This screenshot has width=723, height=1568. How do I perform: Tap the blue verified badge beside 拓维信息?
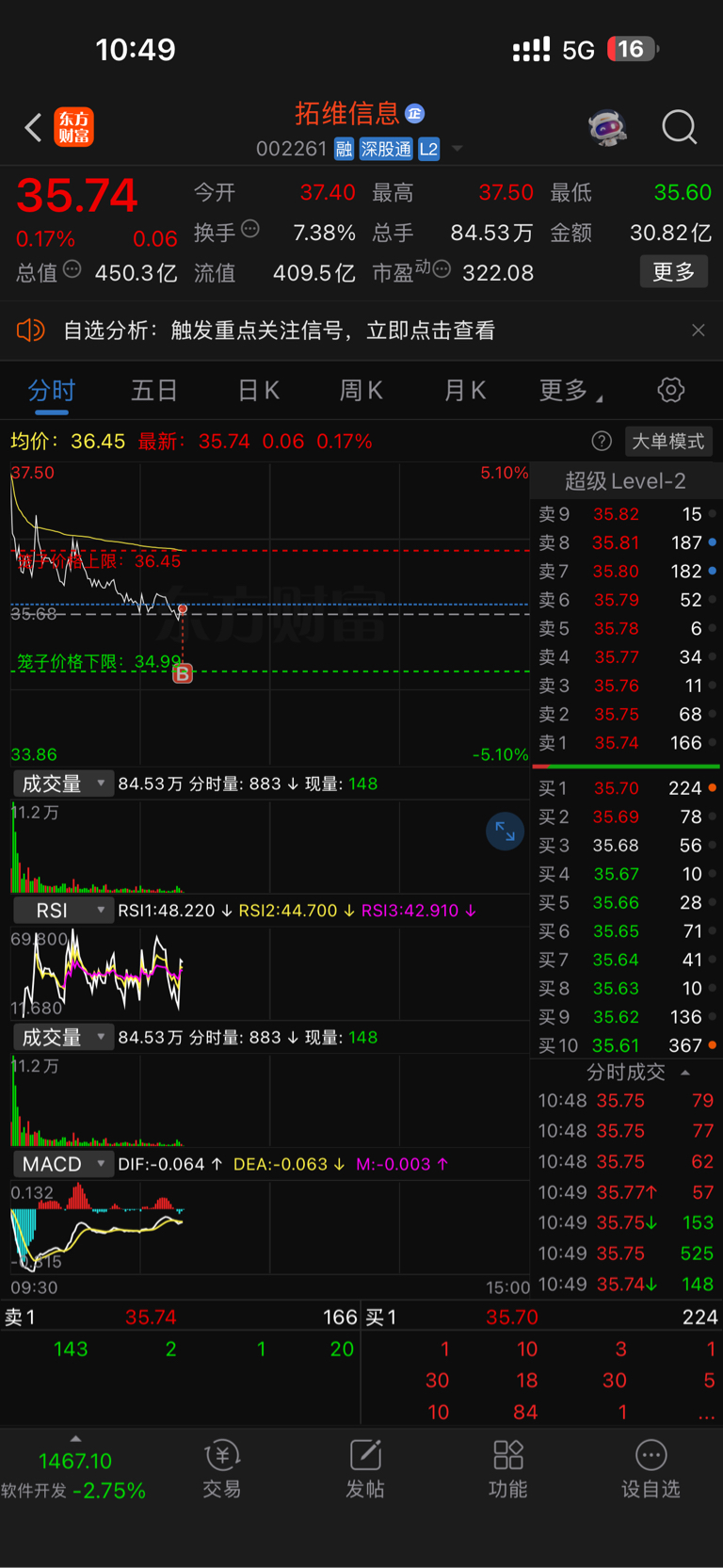pyautogui.click(x=414, y=114)
